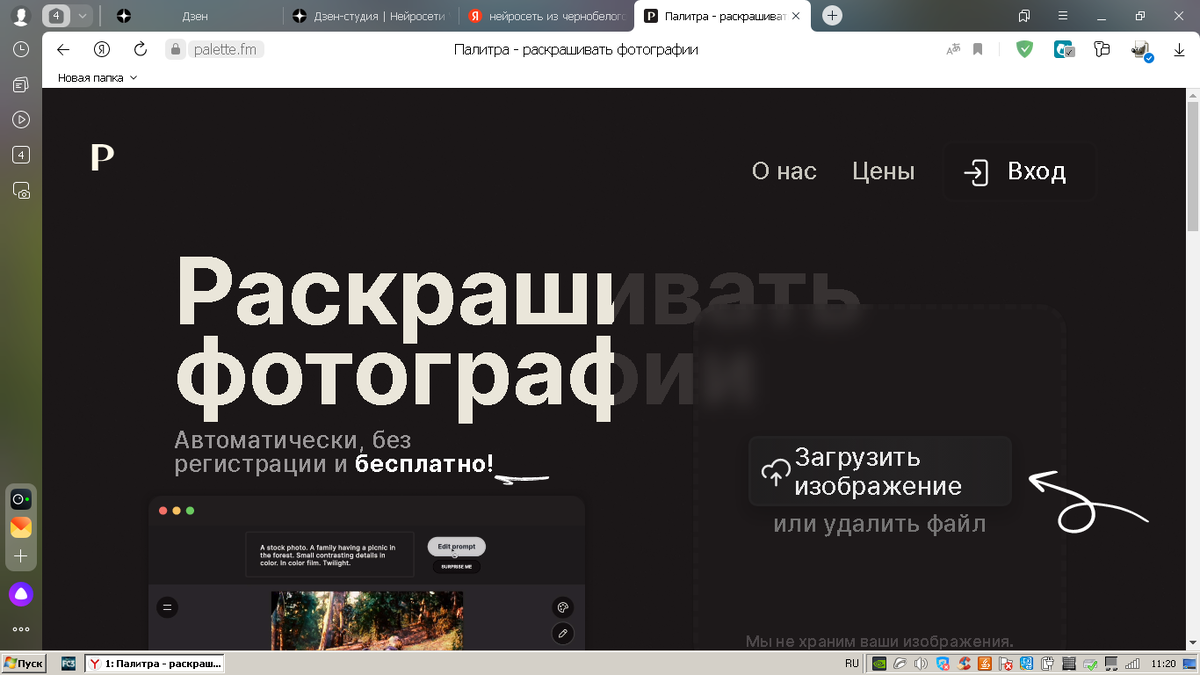Switch the RU language indicator

click(x=852, y=663)
